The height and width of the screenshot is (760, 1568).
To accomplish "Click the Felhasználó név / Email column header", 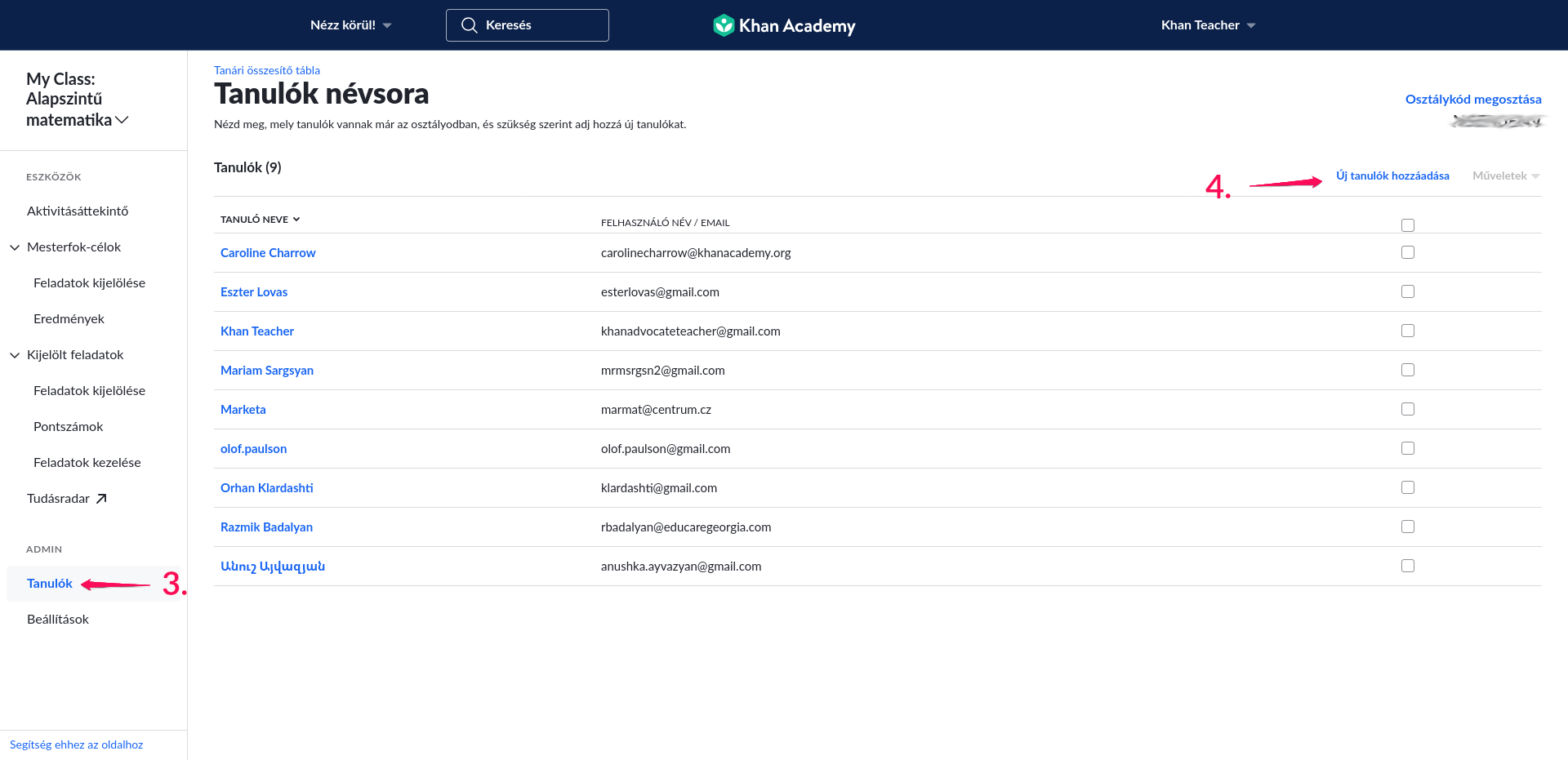I will tap(666, 223).
